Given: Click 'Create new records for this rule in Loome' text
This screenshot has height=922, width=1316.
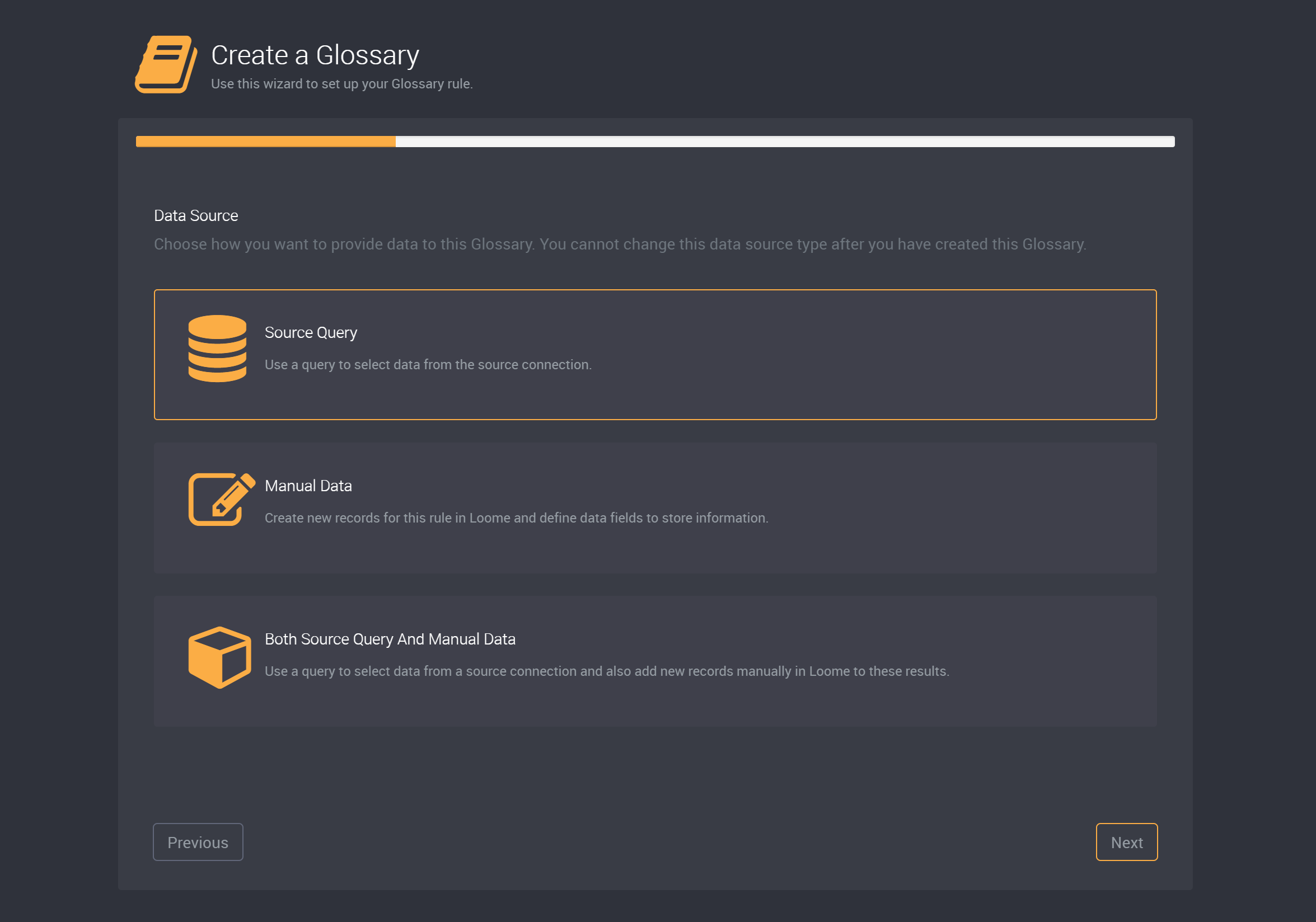Looking at the screenshot, I should (517, 518).
